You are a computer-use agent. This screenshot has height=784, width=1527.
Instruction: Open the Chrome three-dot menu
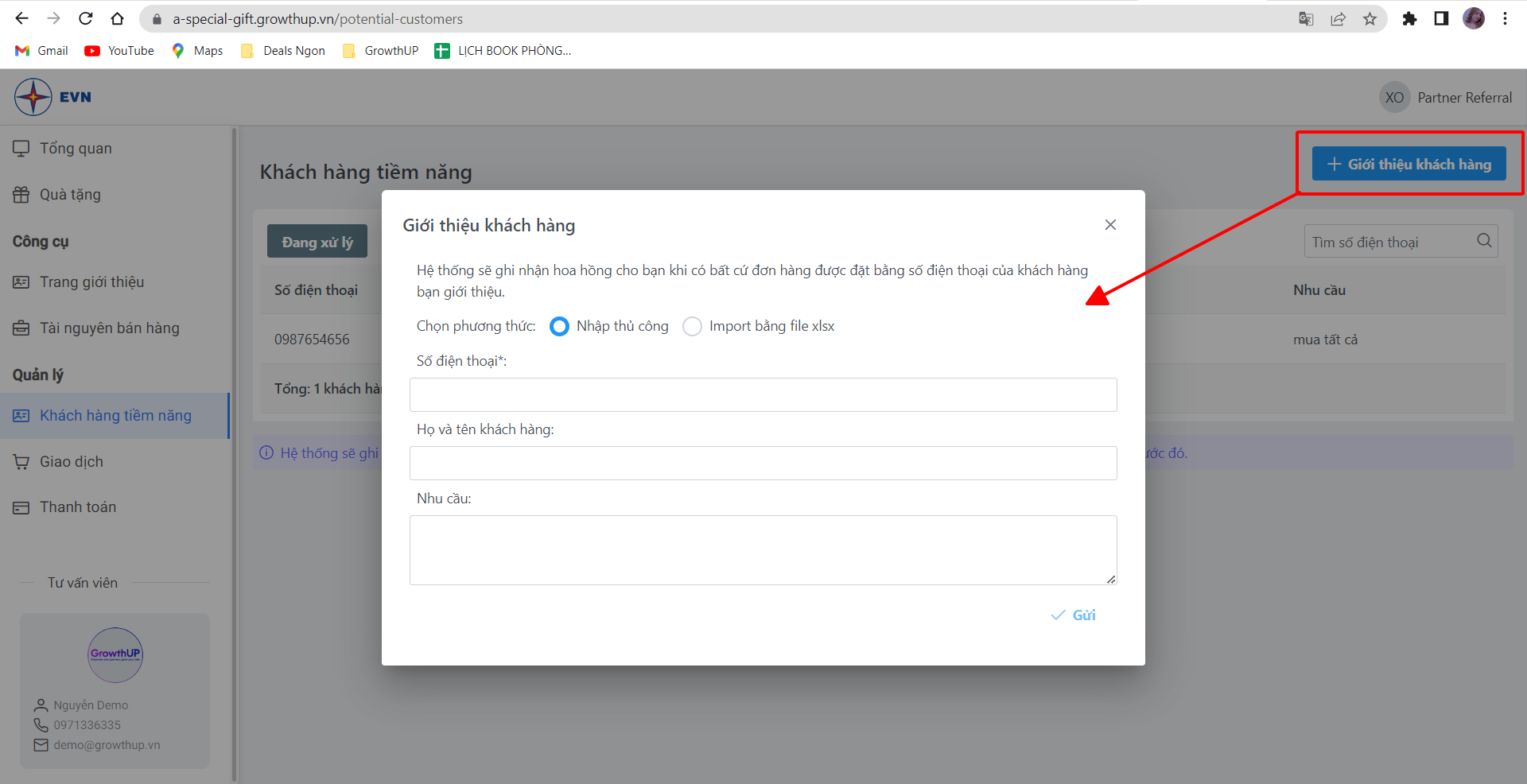tap(1505, 19)
